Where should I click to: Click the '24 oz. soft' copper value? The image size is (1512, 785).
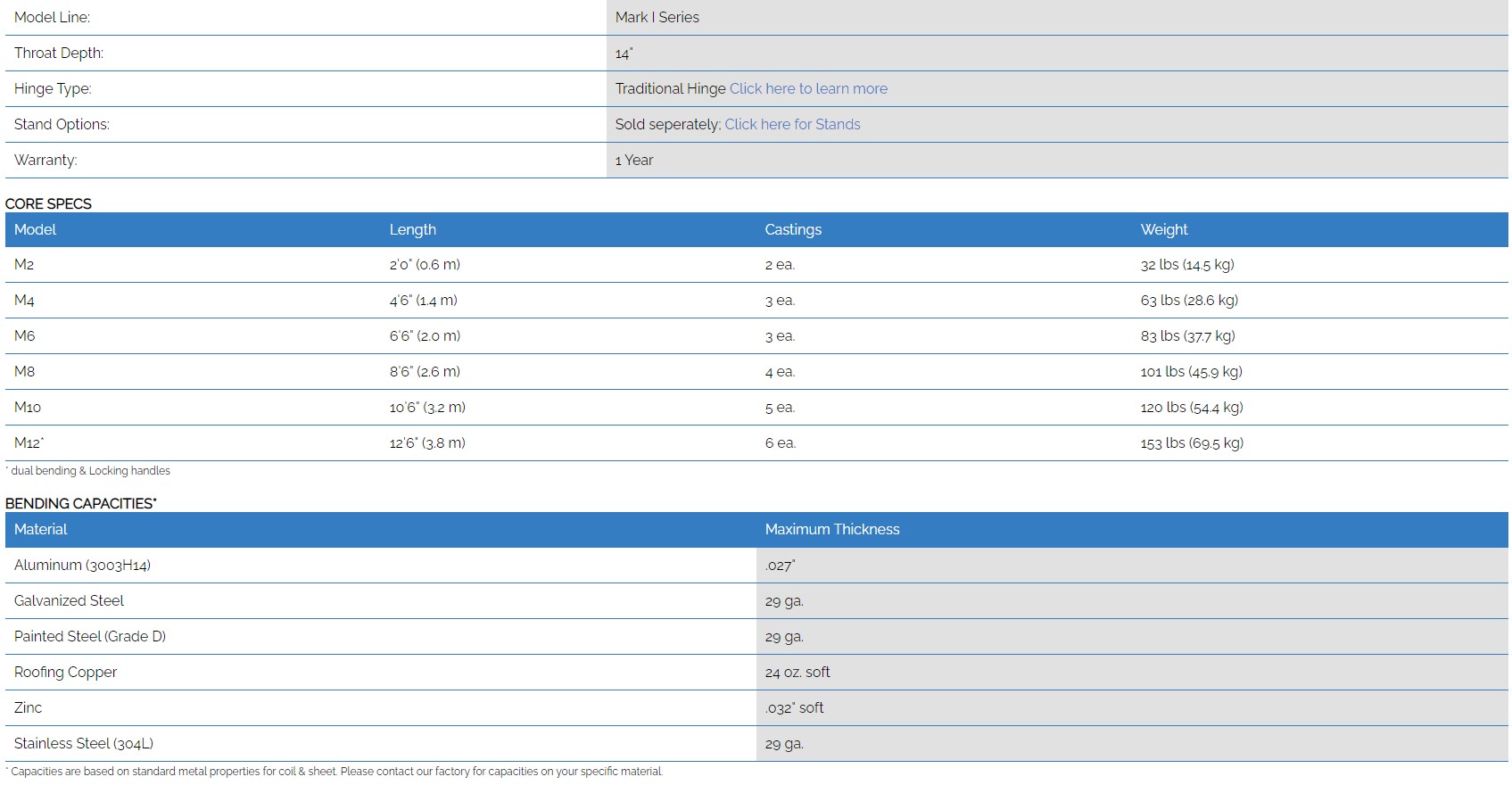(797, 672)
